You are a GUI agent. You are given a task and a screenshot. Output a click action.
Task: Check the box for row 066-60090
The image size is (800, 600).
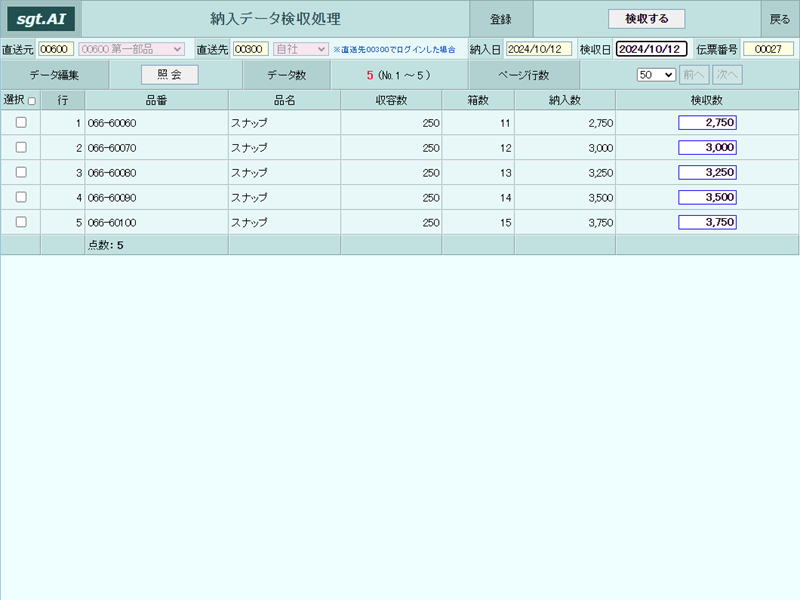click(21, 197)
